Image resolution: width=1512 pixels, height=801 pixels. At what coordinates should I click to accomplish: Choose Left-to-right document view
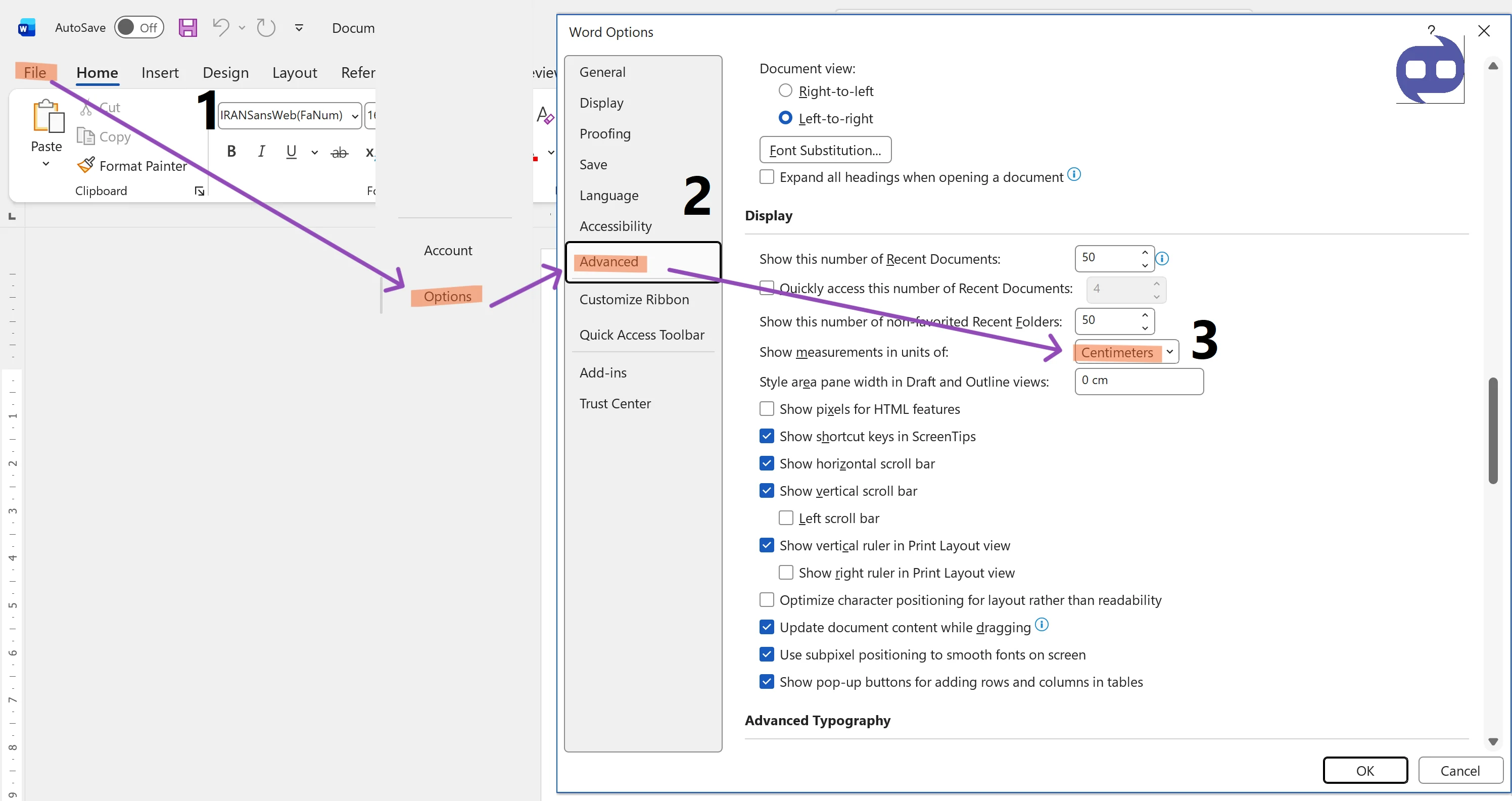(x=785, y=118)
